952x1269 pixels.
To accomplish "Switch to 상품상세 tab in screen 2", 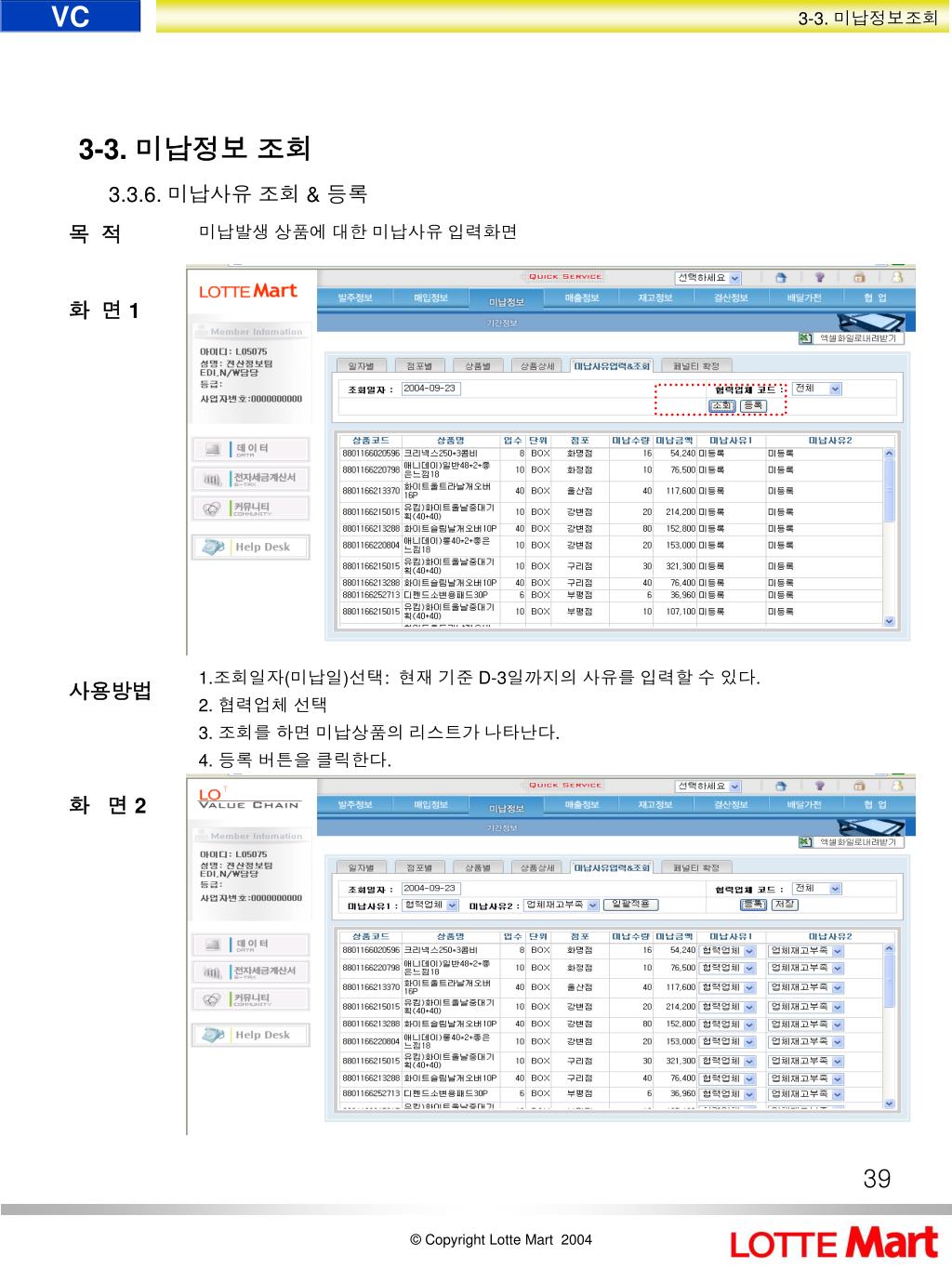I will tap(536, 867).
